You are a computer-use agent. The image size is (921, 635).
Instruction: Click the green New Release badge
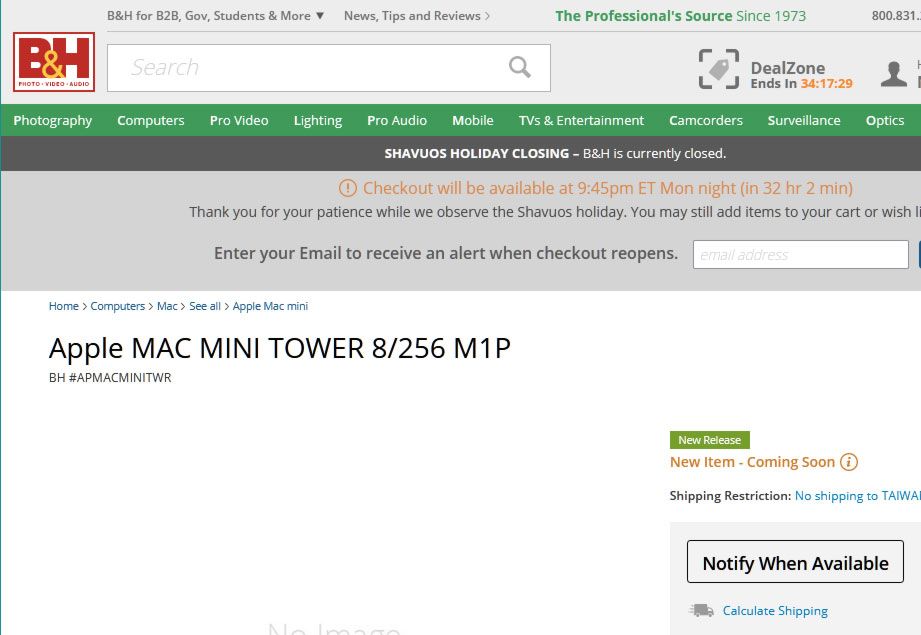710,440
